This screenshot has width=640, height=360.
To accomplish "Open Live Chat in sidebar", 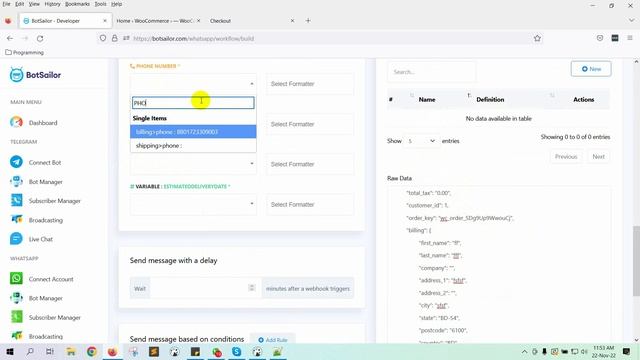I will pos(40,239).
